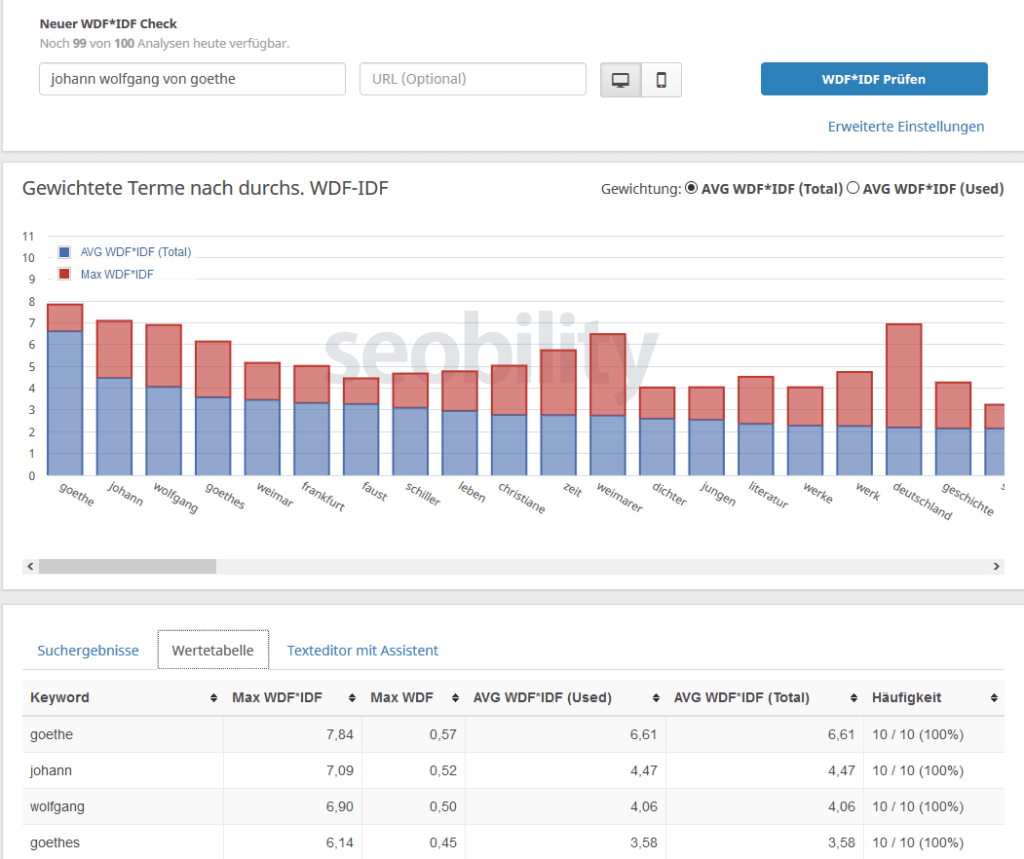
Task: Sort by AVG WDF*IDF (Total) arrows
Action: pos(854,698)
